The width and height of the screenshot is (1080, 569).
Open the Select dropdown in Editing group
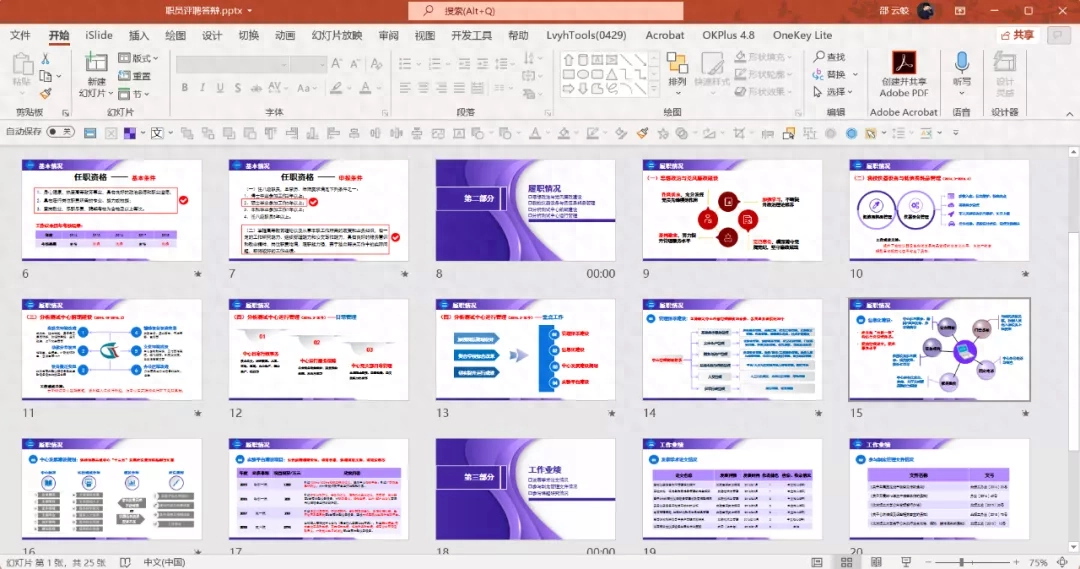[x=835, y=92]
